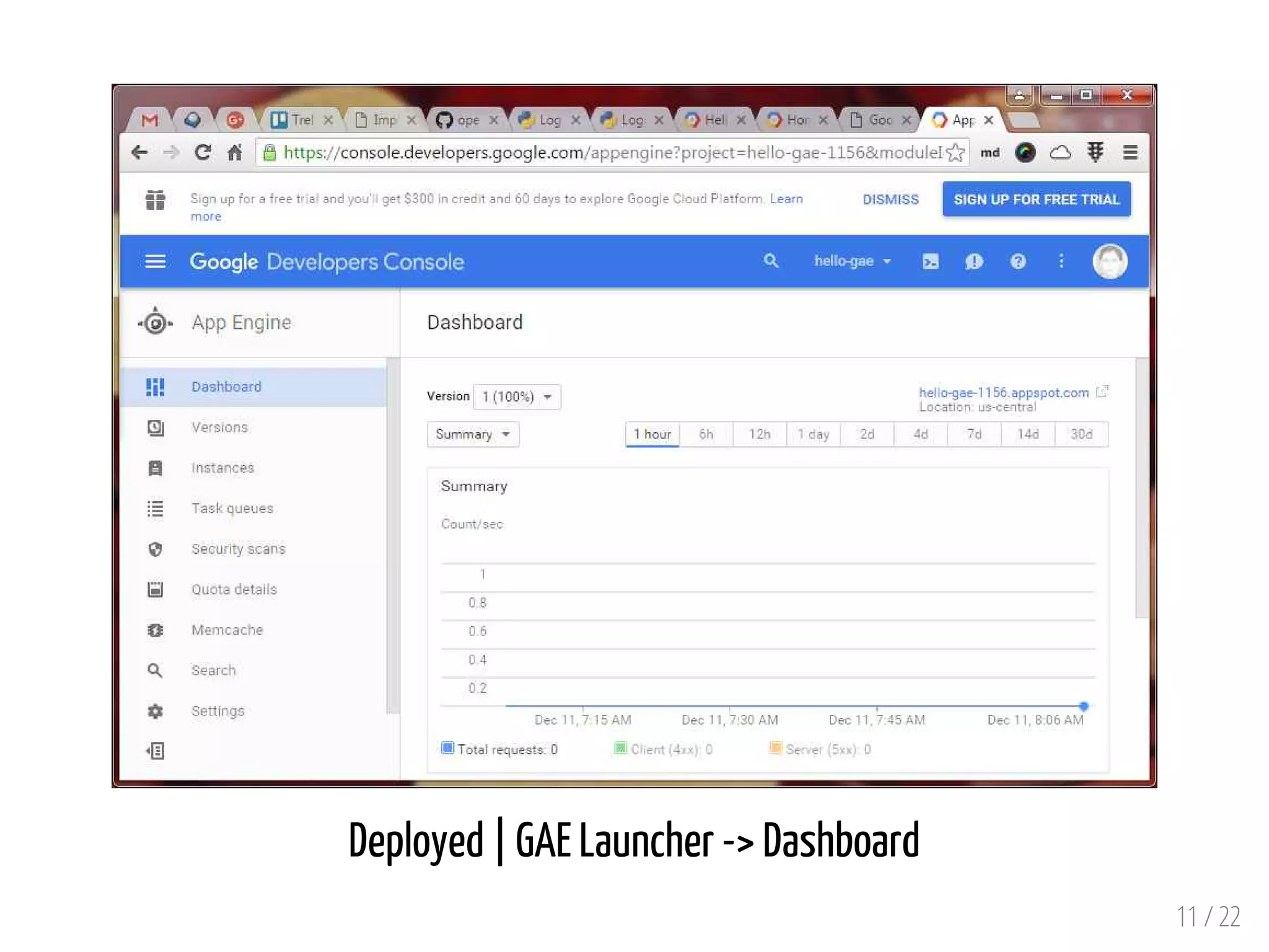This screenshot has width=1269, height=952.
Task: Click SIGN UP FOR FREE TRIAL button
Action: click(x=1037, y=199)
